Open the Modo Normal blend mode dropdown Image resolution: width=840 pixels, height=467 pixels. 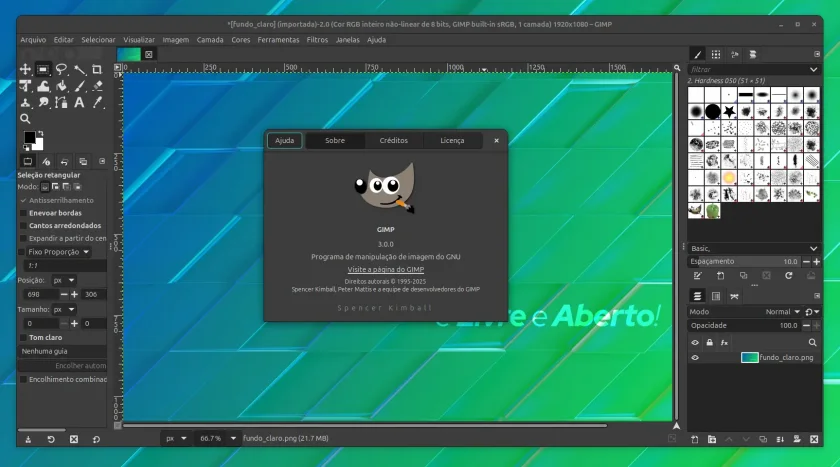coord(782,312)
